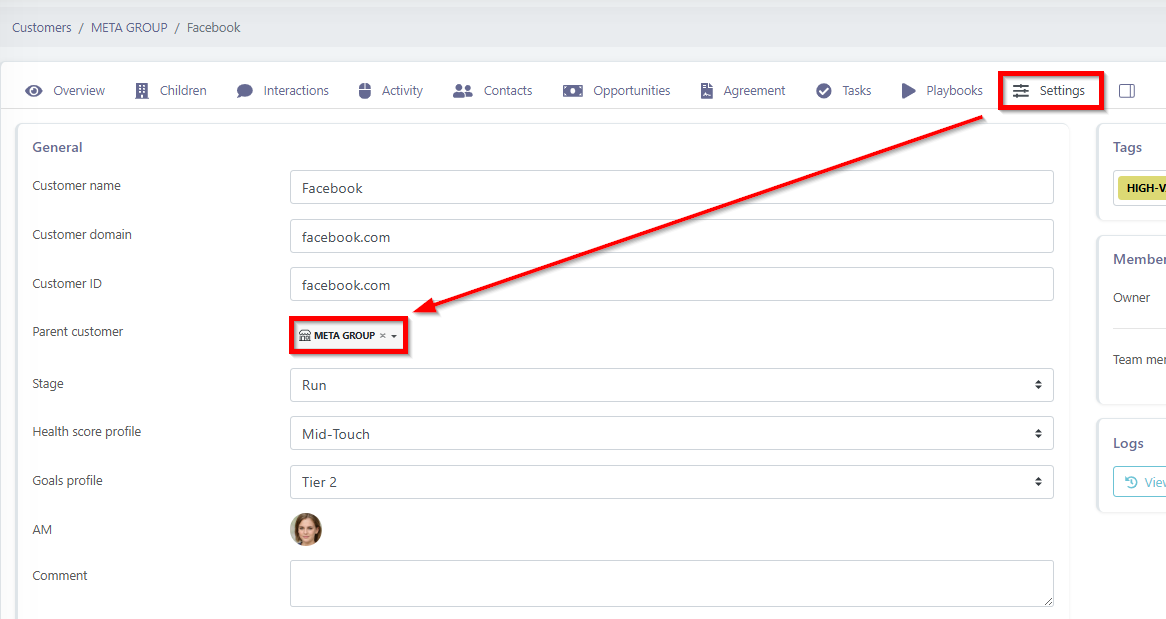Open the Goals profile dropdown
This screenshot has width=1166, height=619.
coord(671,482)
